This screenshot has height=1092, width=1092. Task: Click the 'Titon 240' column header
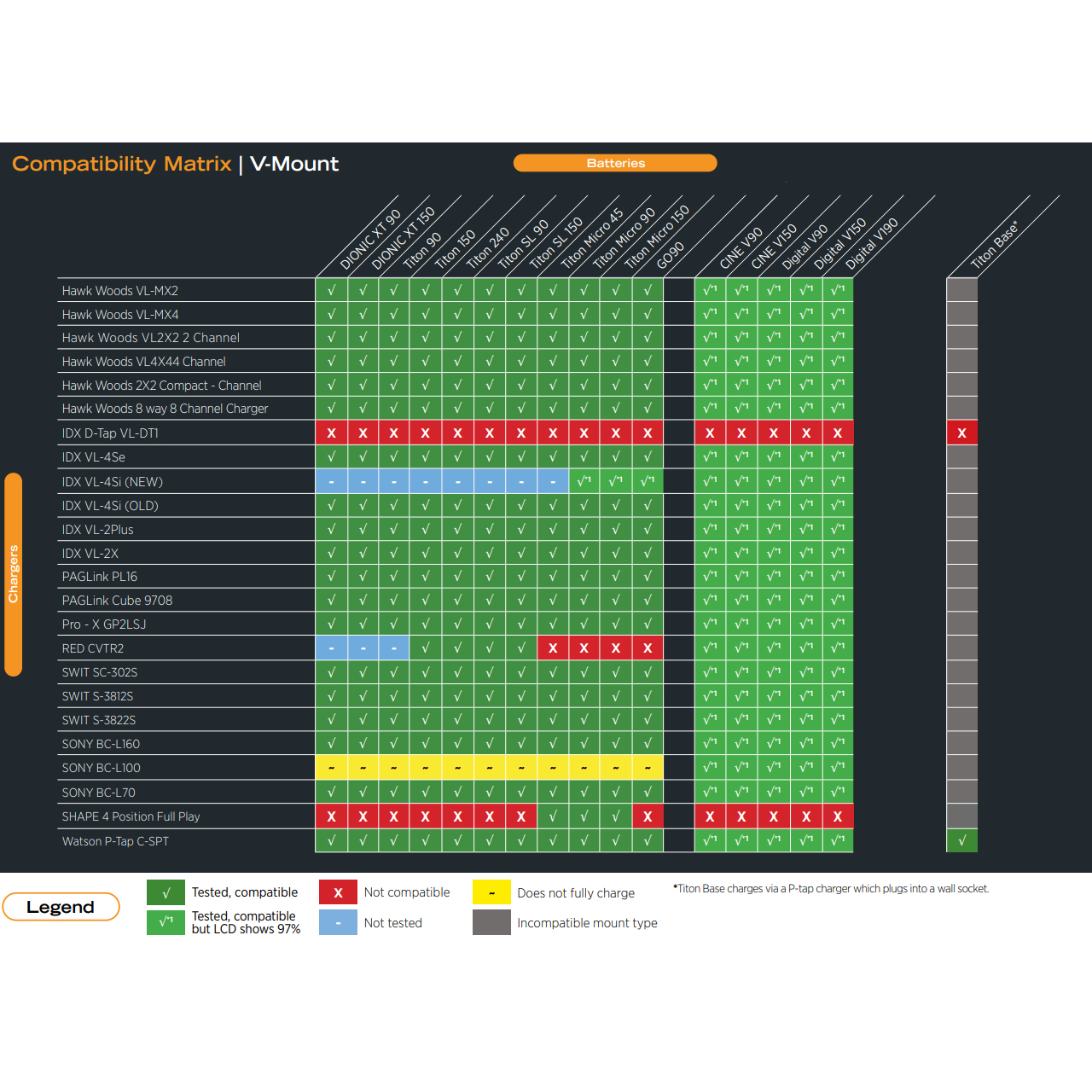tap(487, 248)
